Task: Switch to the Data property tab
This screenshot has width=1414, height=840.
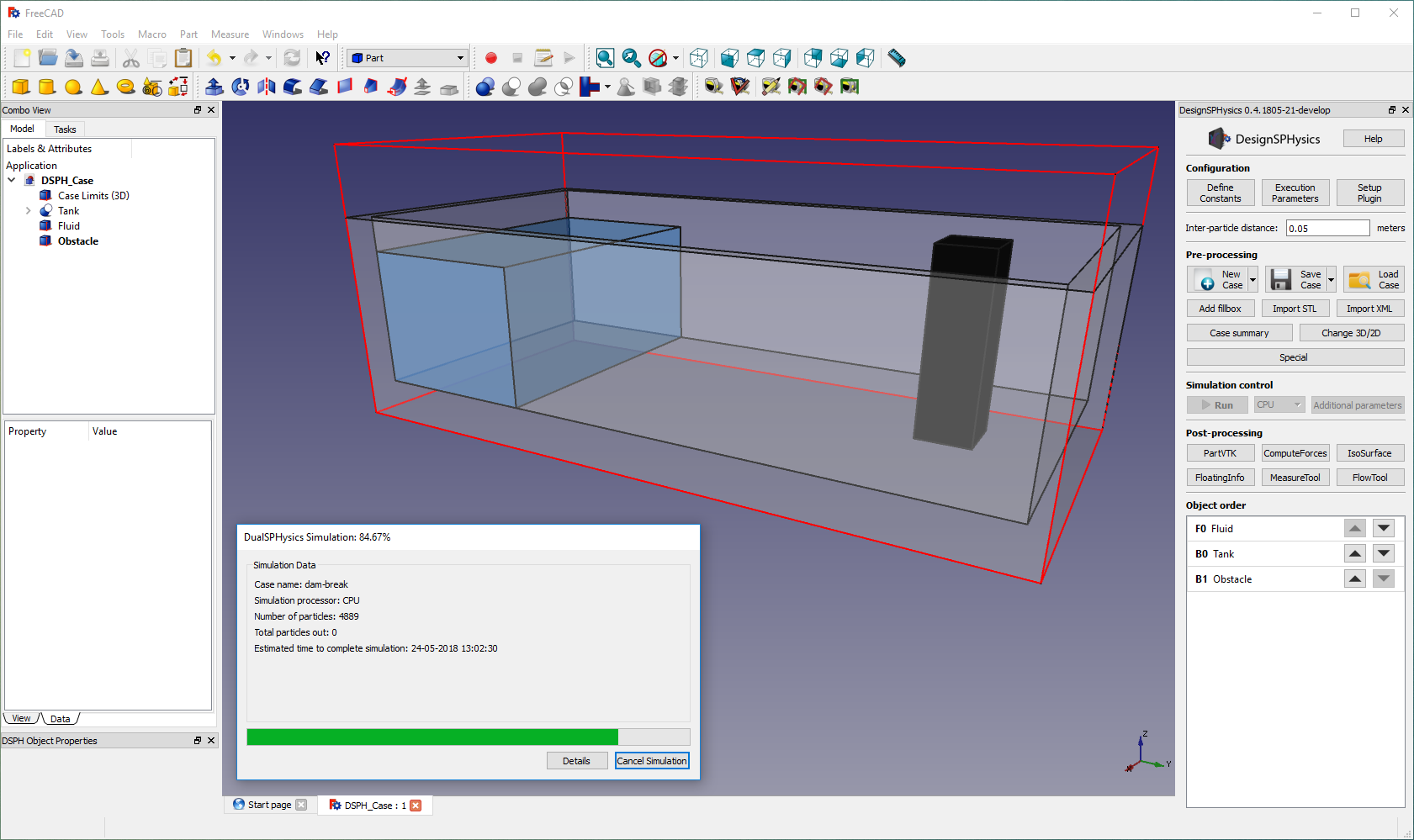Action: (x=61, y=719)
